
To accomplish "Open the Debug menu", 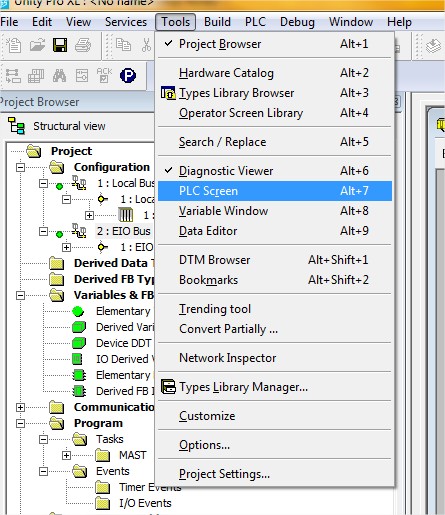I will click(x=297, y=22).
